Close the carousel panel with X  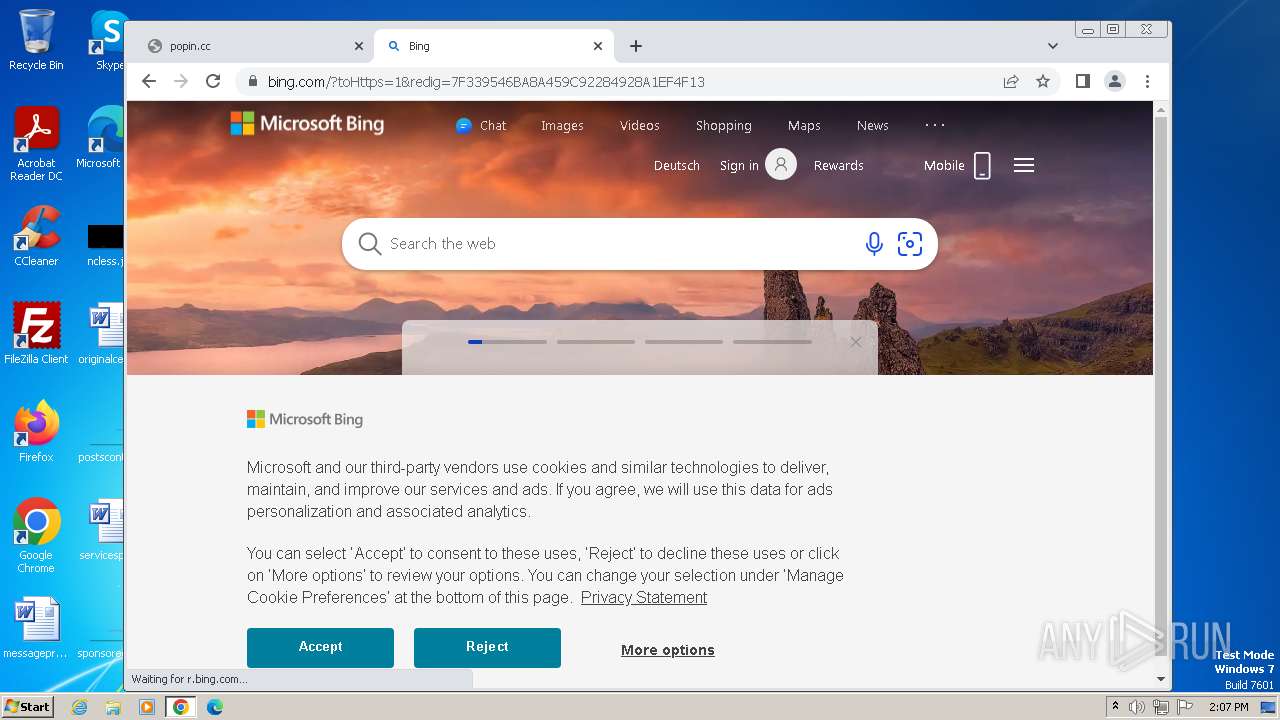[855, 342]
